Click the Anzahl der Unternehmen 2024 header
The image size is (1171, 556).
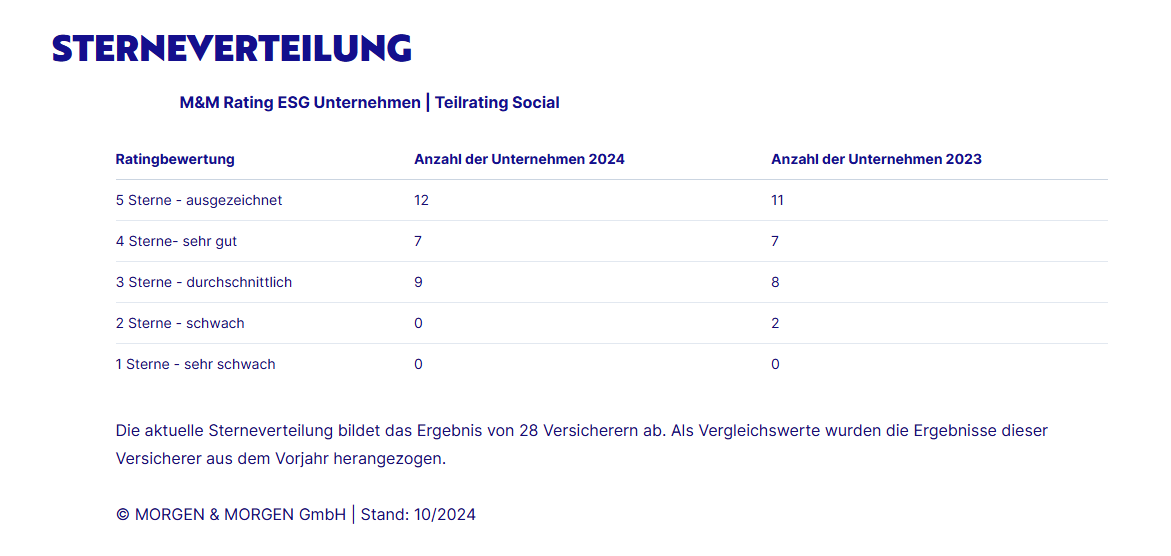click(x=519, y=159)
